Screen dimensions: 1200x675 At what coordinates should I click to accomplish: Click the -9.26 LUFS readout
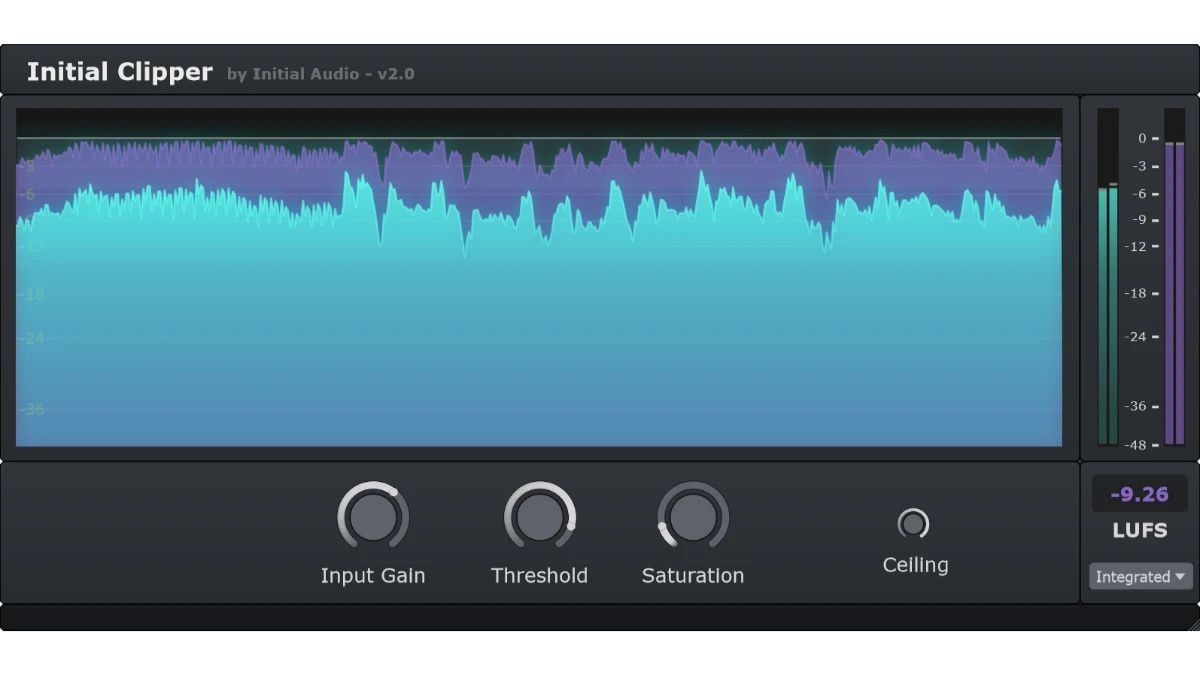tap(1140, 494)
